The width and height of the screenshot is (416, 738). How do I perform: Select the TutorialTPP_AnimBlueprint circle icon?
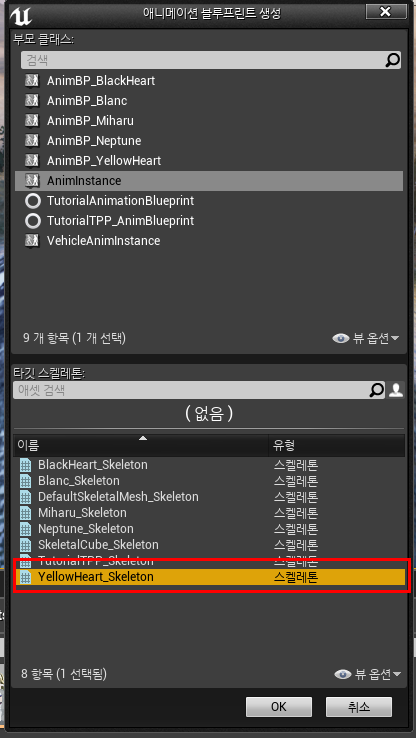tap(32, 221)
